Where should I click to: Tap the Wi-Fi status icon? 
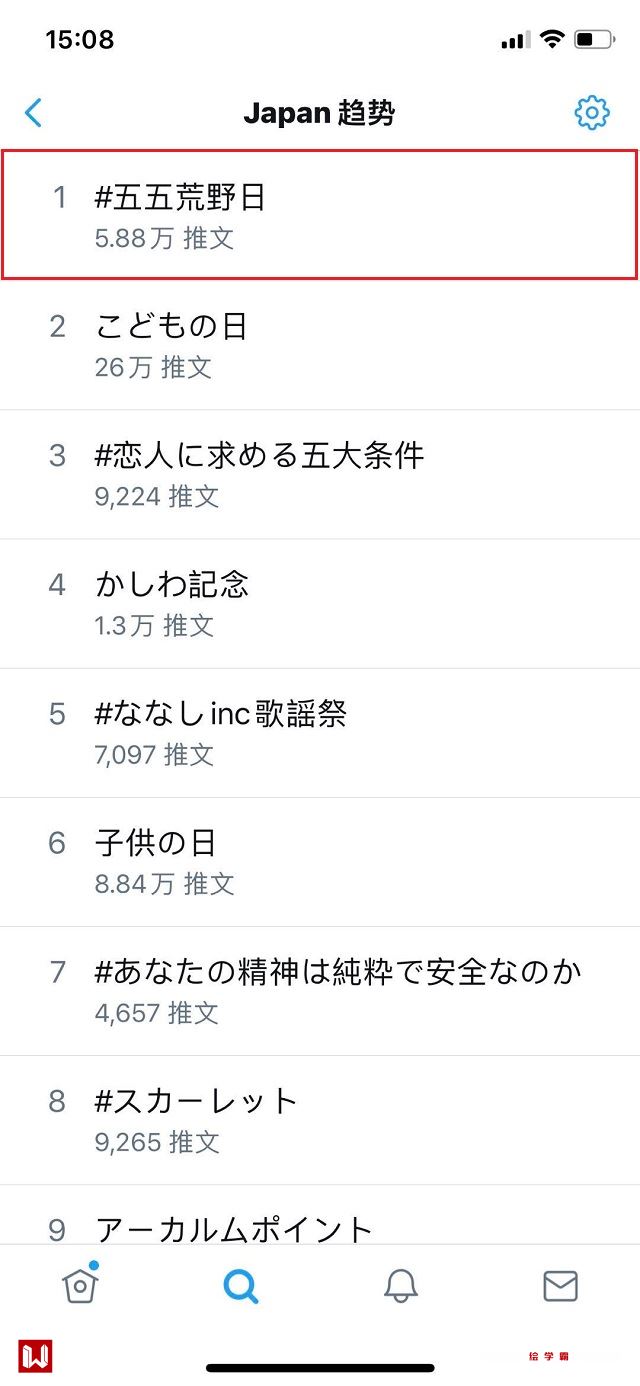tap(551, 40)
